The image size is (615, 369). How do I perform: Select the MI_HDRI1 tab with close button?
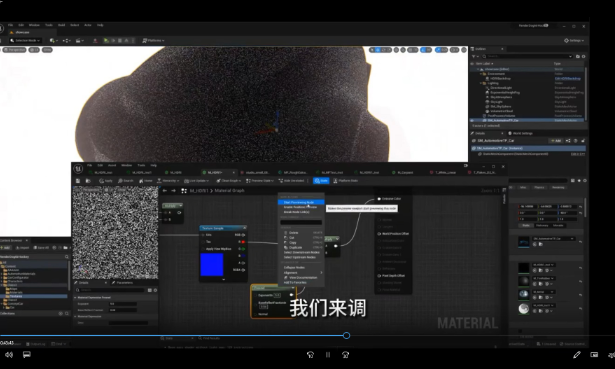(218, 173)
